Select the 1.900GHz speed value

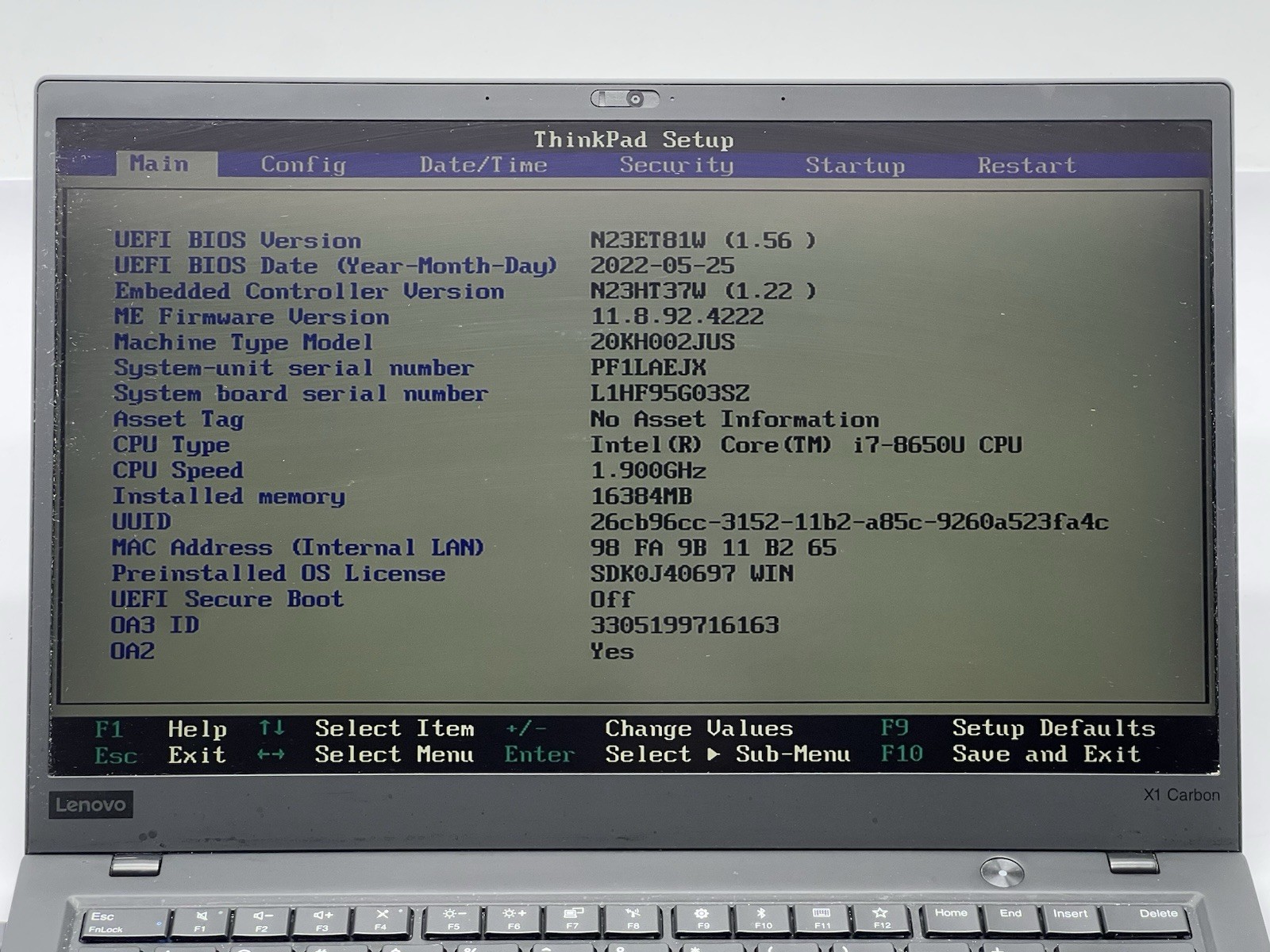point(648,470)
